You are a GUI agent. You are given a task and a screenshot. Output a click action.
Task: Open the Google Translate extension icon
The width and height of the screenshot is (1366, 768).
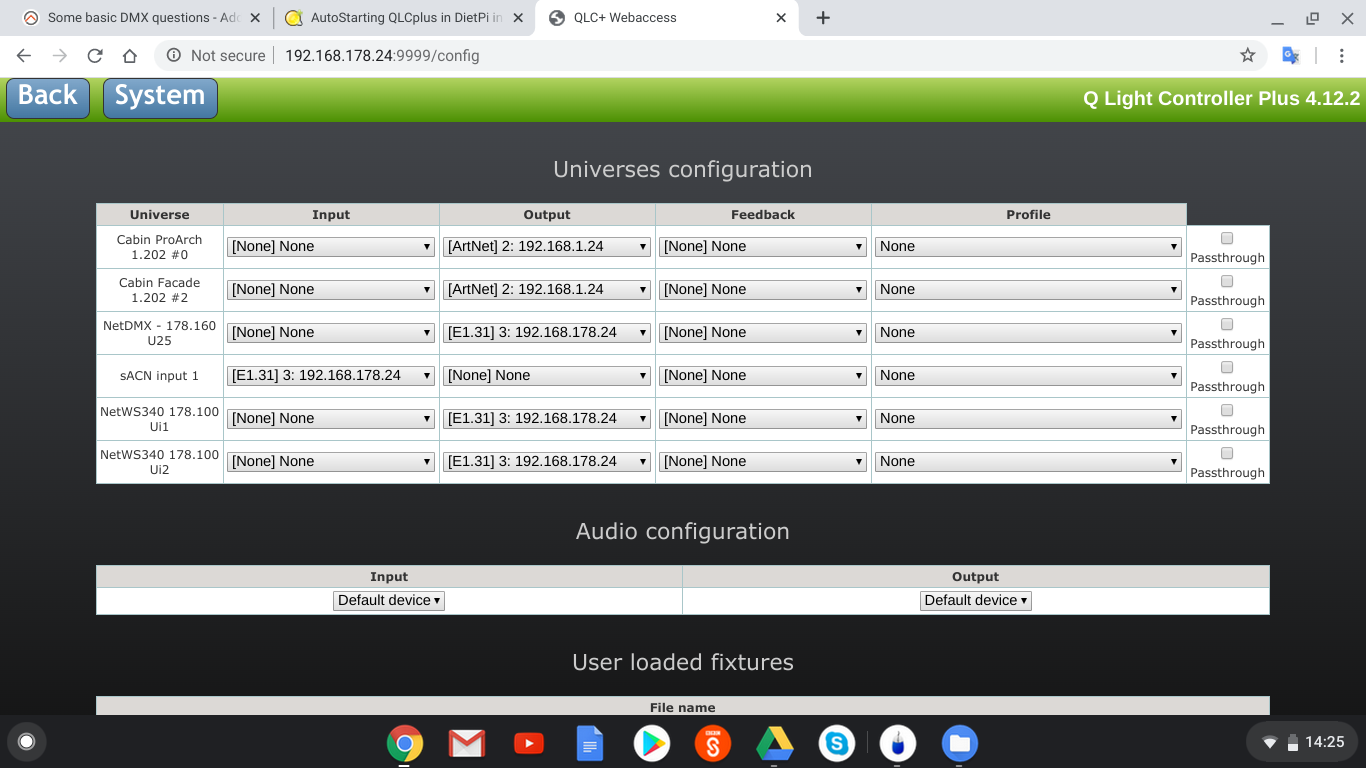pos(1291,56)
